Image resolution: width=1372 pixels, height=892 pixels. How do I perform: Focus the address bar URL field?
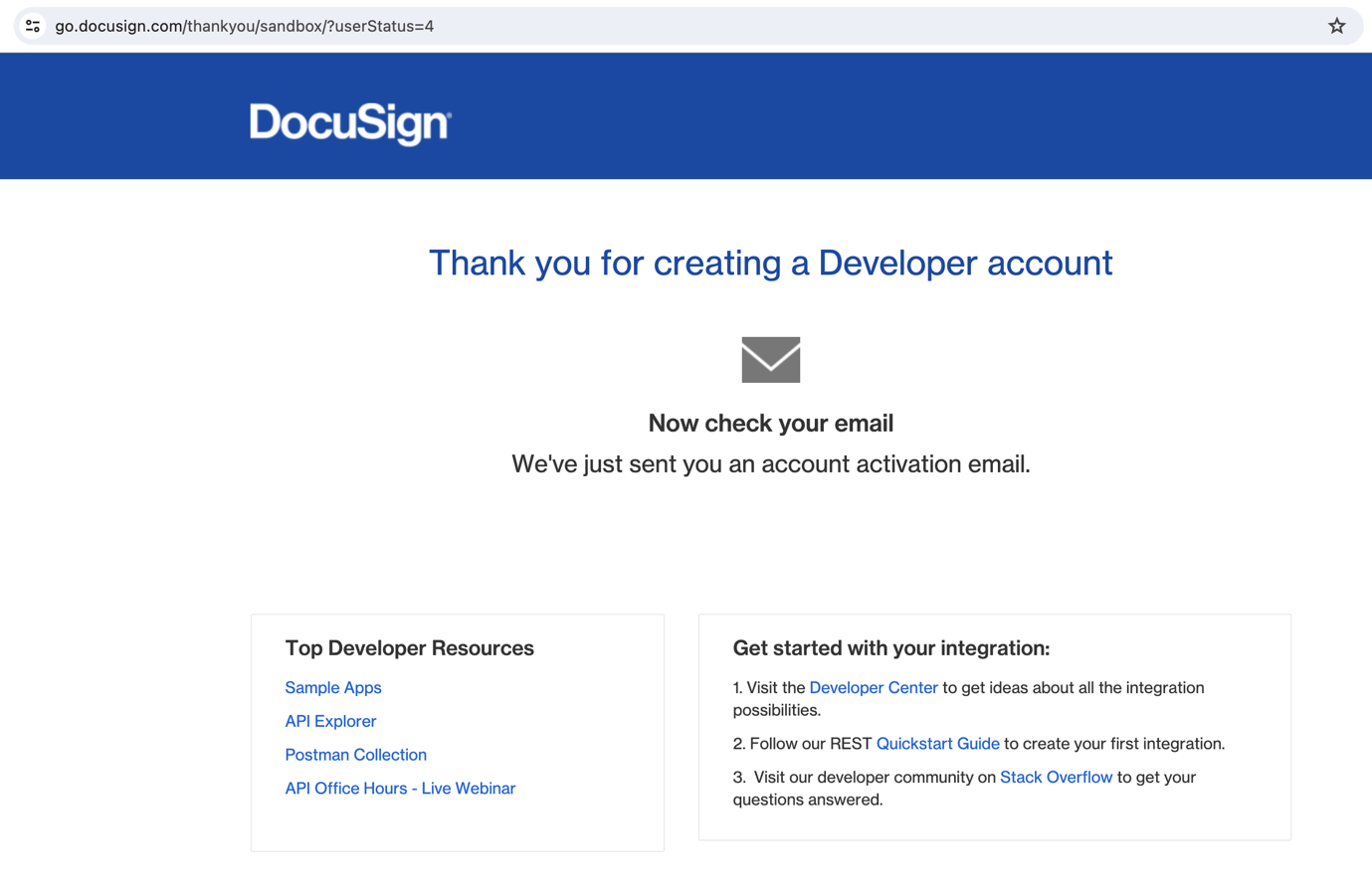[686, 26]
